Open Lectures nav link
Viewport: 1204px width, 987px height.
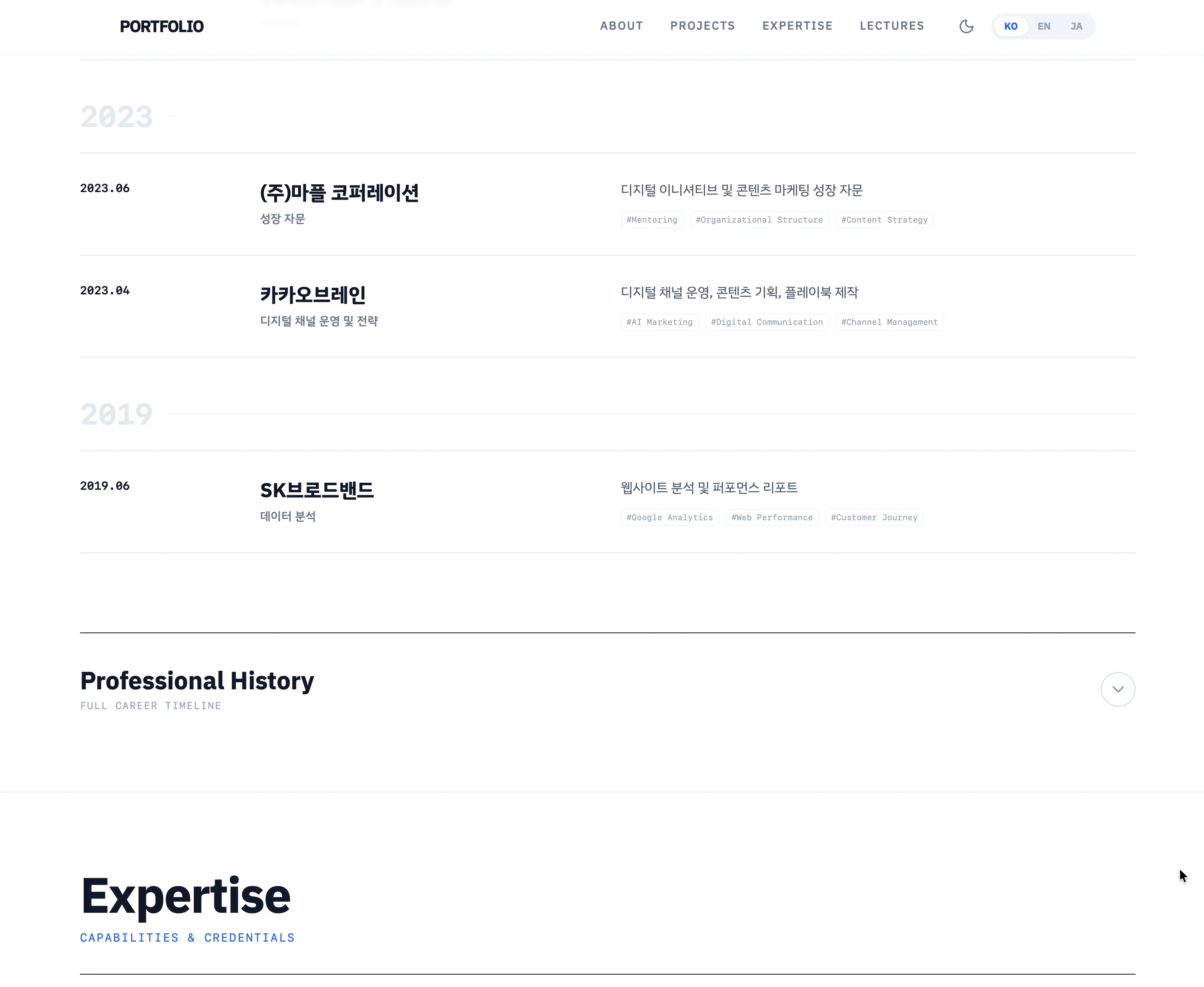[891, 26]
